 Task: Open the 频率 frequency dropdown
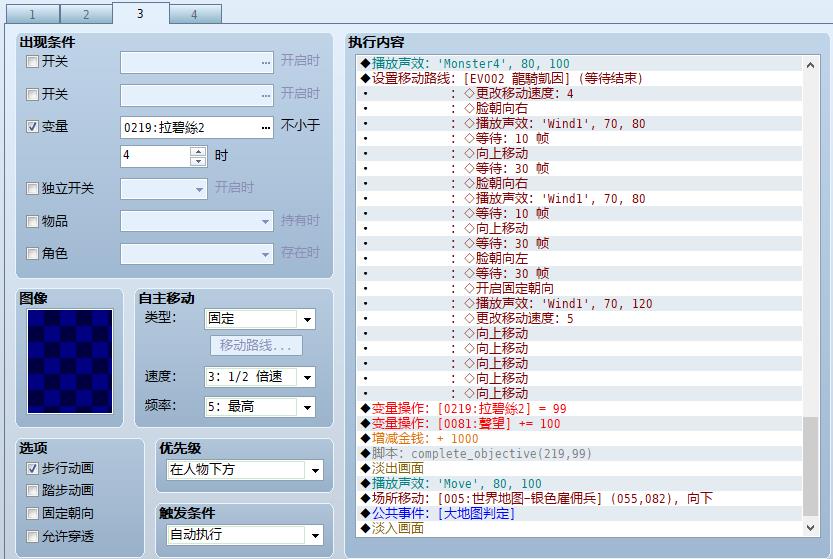pos(307,407)
